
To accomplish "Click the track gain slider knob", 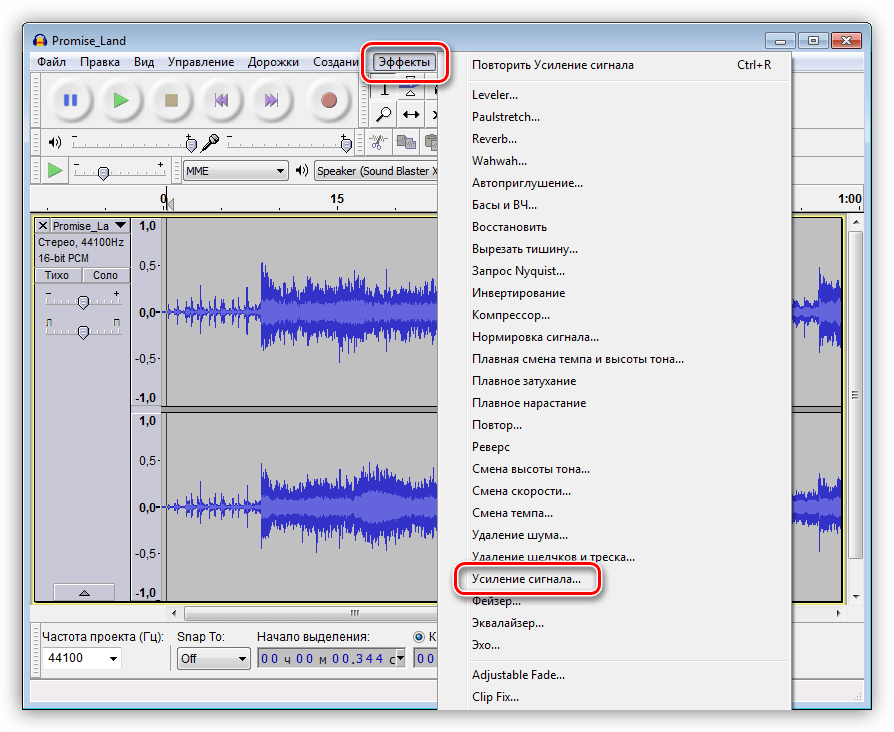I will 83,301.
